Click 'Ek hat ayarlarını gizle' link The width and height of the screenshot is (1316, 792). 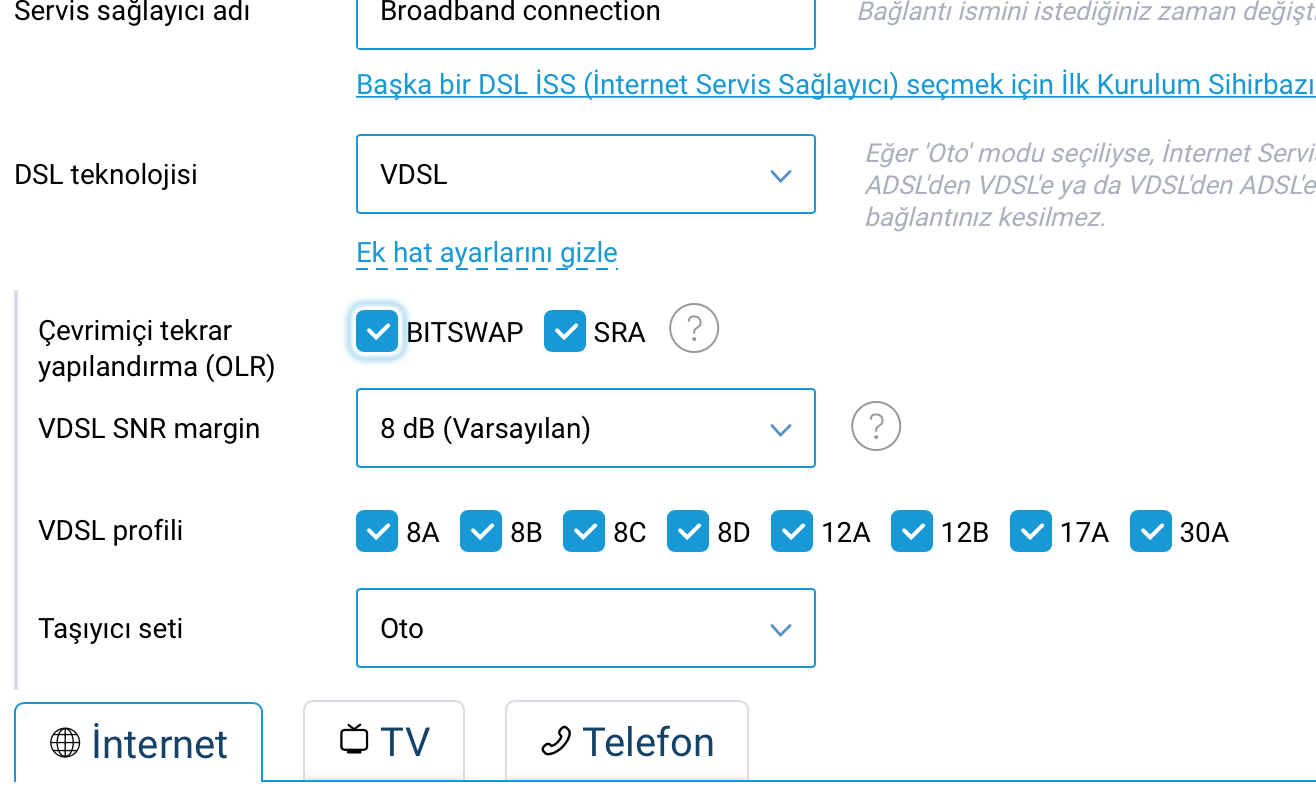(x=487, y=254)
